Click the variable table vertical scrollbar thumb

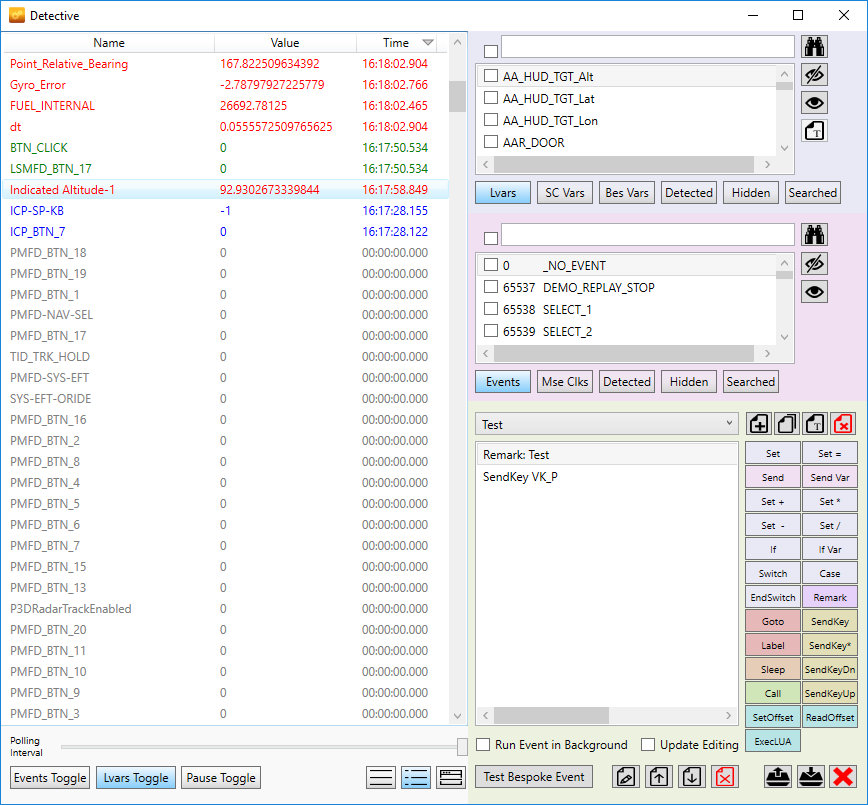tap(457, 97)
